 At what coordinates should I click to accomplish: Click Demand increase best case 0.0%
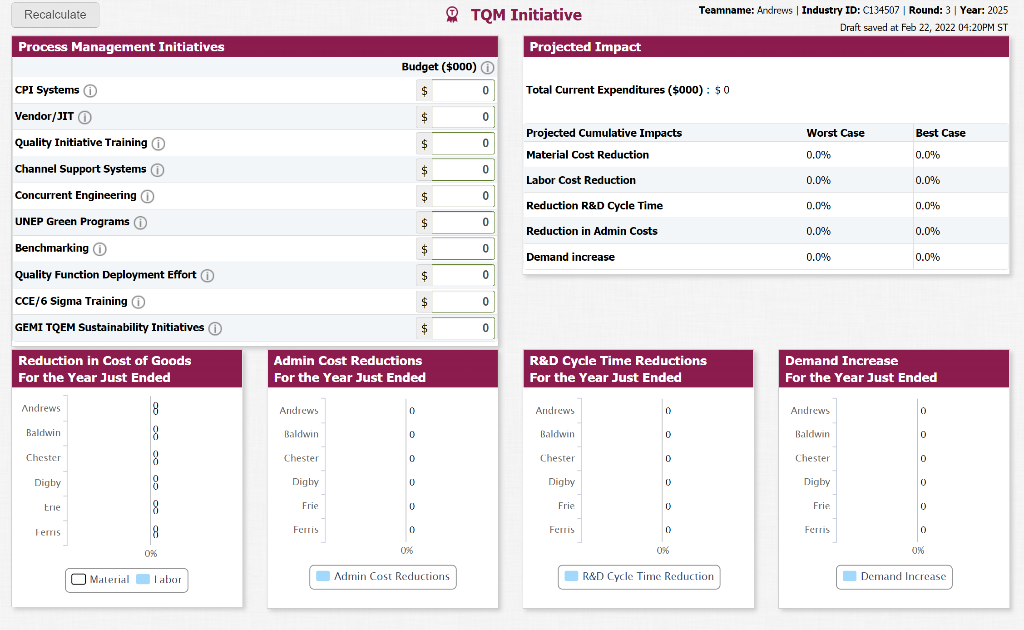[927, 257]
